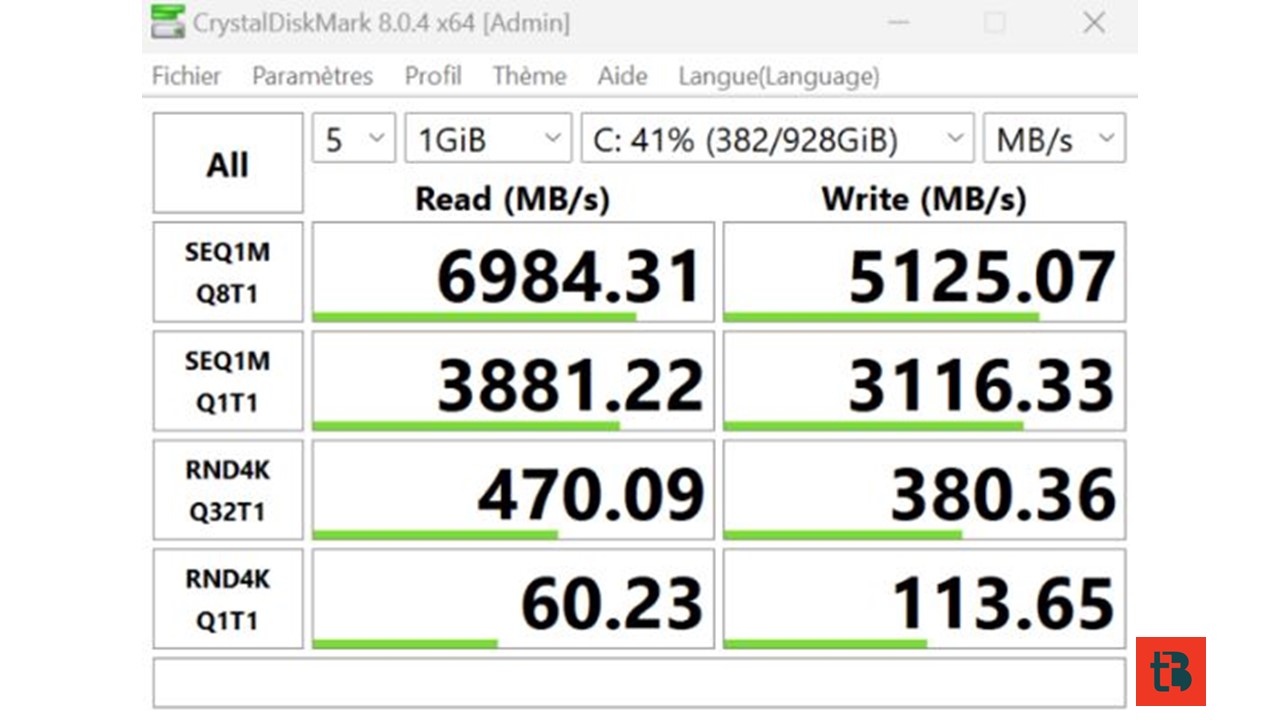The image size is (1280, 720).
Task: Open the Langue(Language) menu
Action: pos(779,76)
